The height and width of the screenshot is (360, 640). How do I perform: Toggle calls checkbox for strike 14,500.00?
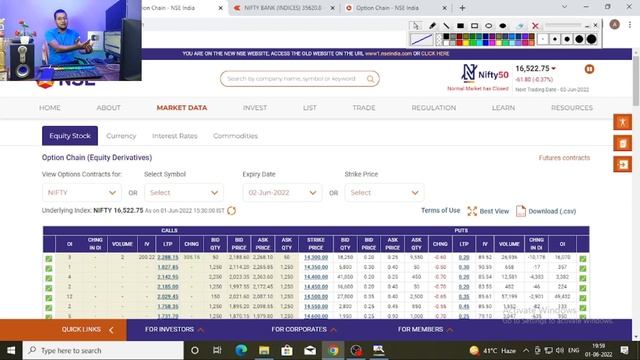49,298
